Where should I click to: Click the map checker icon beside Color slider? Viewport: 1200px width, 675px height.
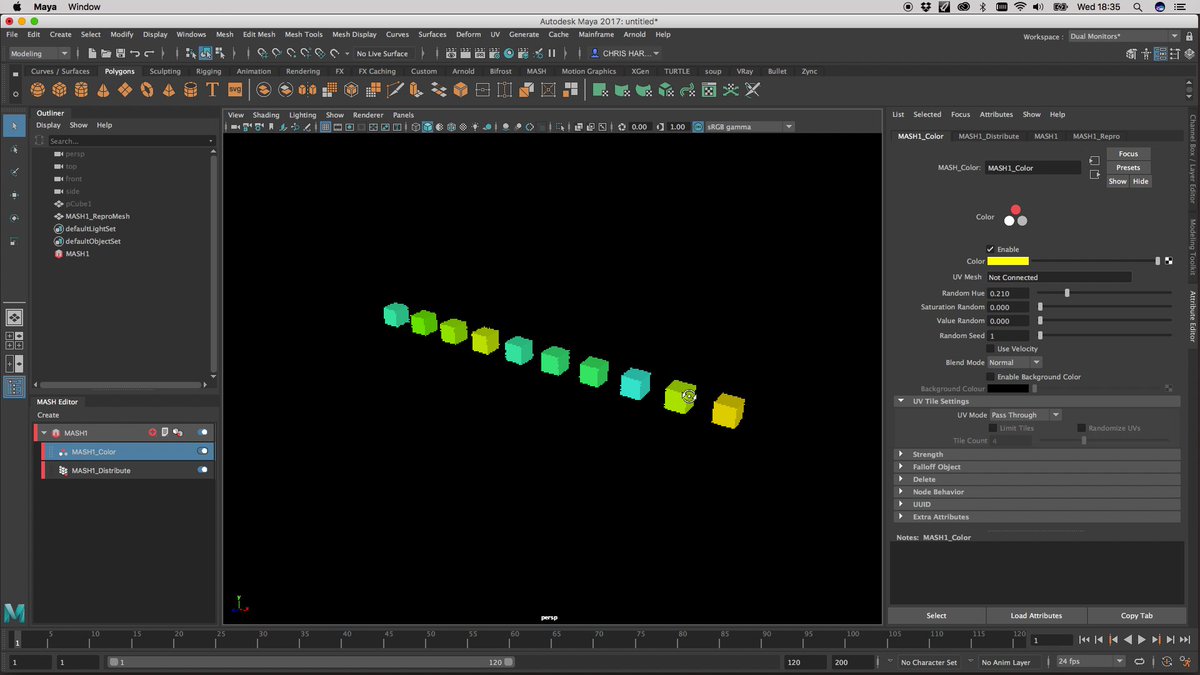point(1169,261)
